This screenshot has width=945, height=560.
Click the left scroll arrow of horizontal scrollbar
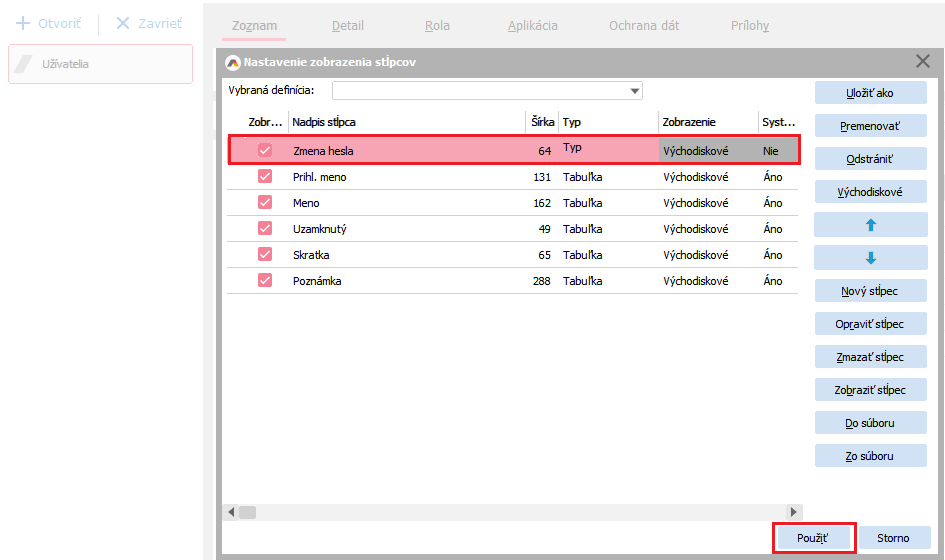[x=231, y=512]
